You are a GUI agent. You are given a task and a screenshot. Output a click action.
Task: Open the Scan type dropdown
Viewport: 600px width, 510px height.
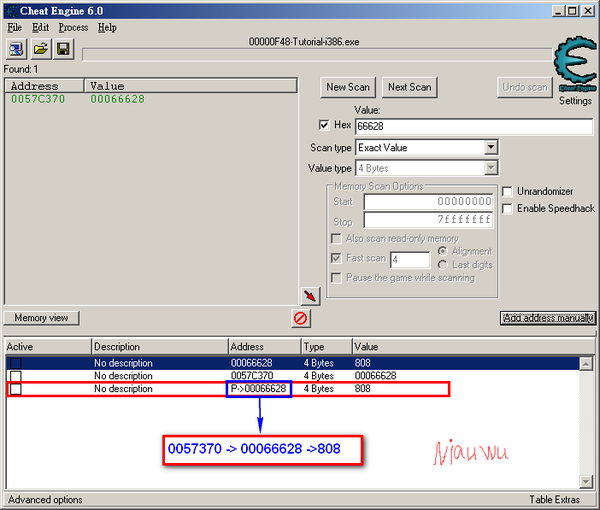[x=491, y=147]
